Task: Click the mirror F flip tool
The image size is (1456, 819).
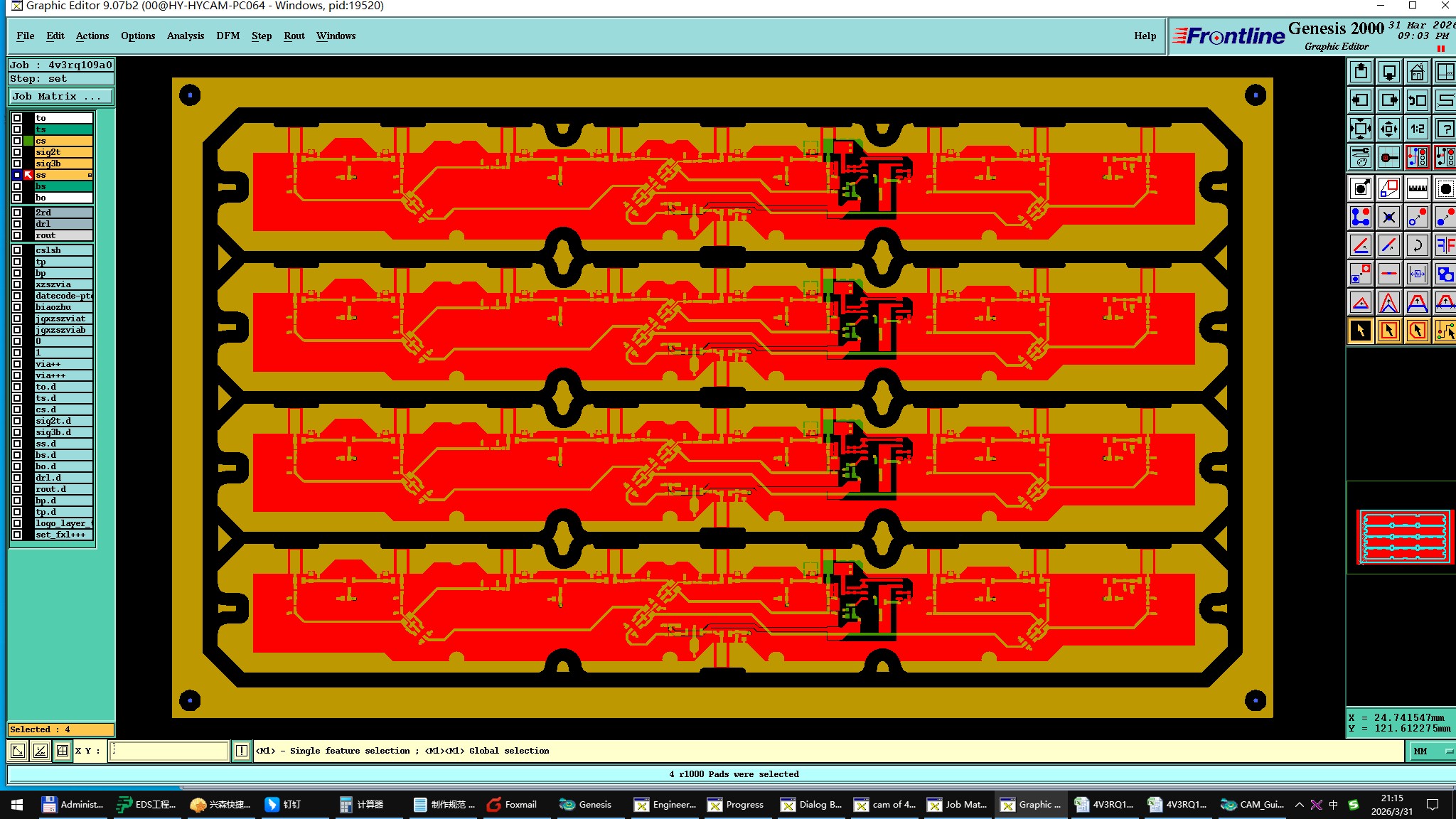Action: click(x=1445, y=245)
